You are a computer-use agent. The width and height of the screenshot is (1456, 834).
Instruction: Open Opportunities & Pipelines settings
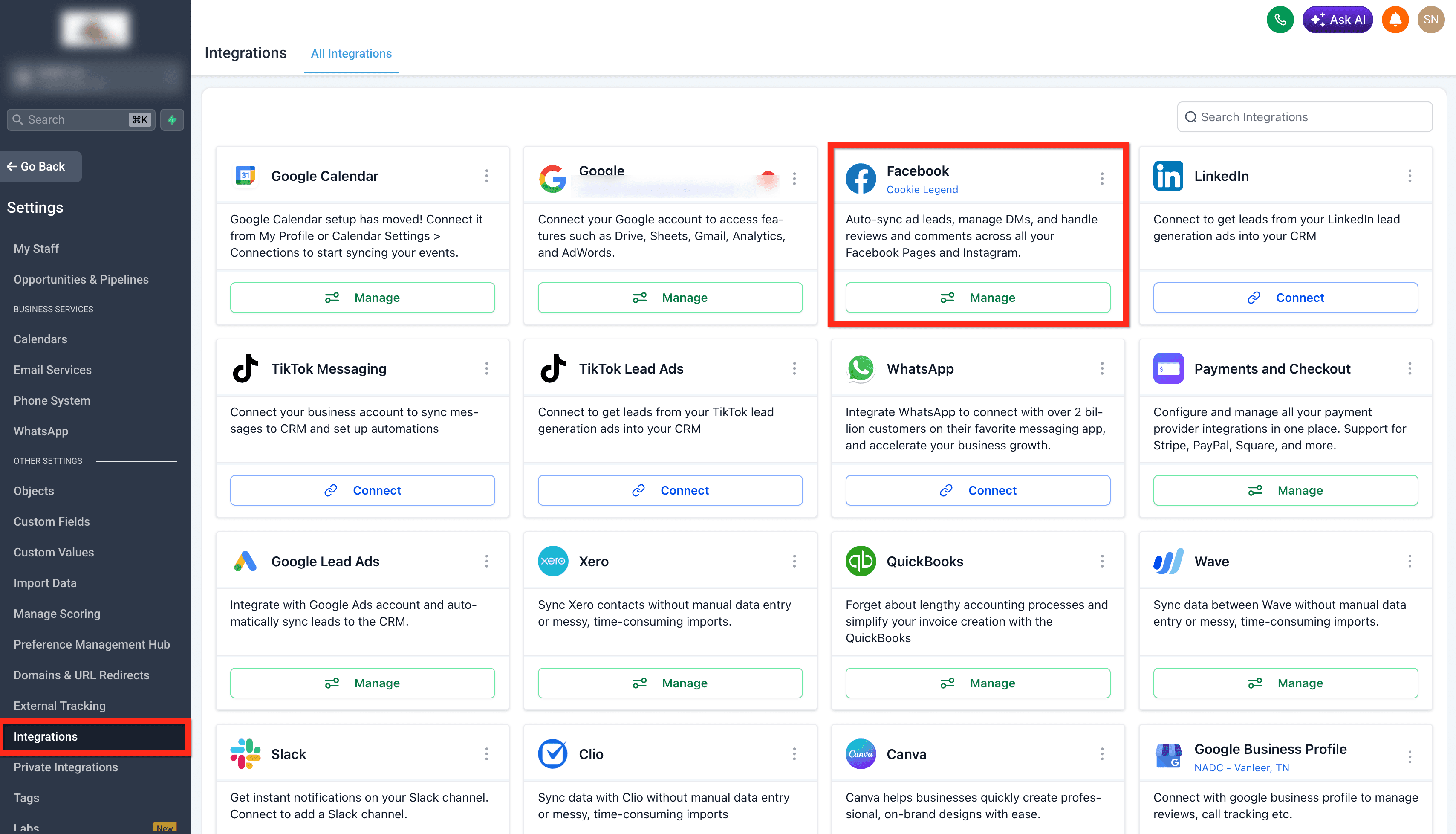click(81, 280)
